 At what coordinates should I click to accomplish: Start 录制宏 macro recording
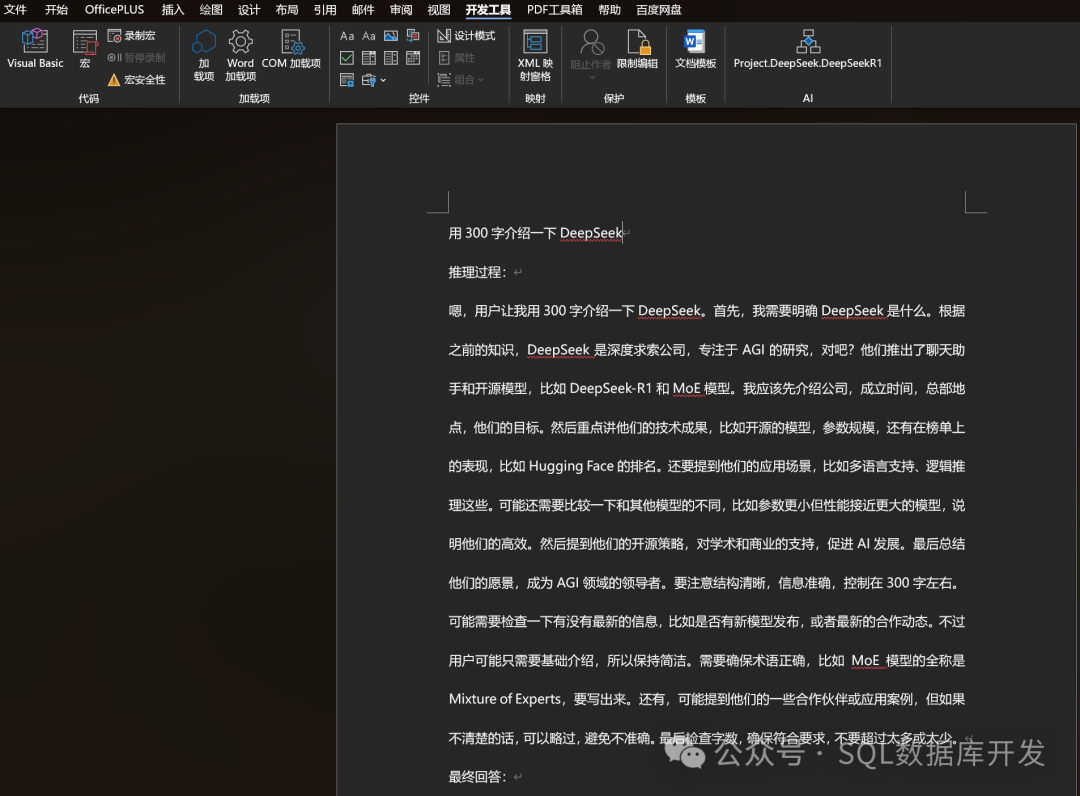click(132, 36)
